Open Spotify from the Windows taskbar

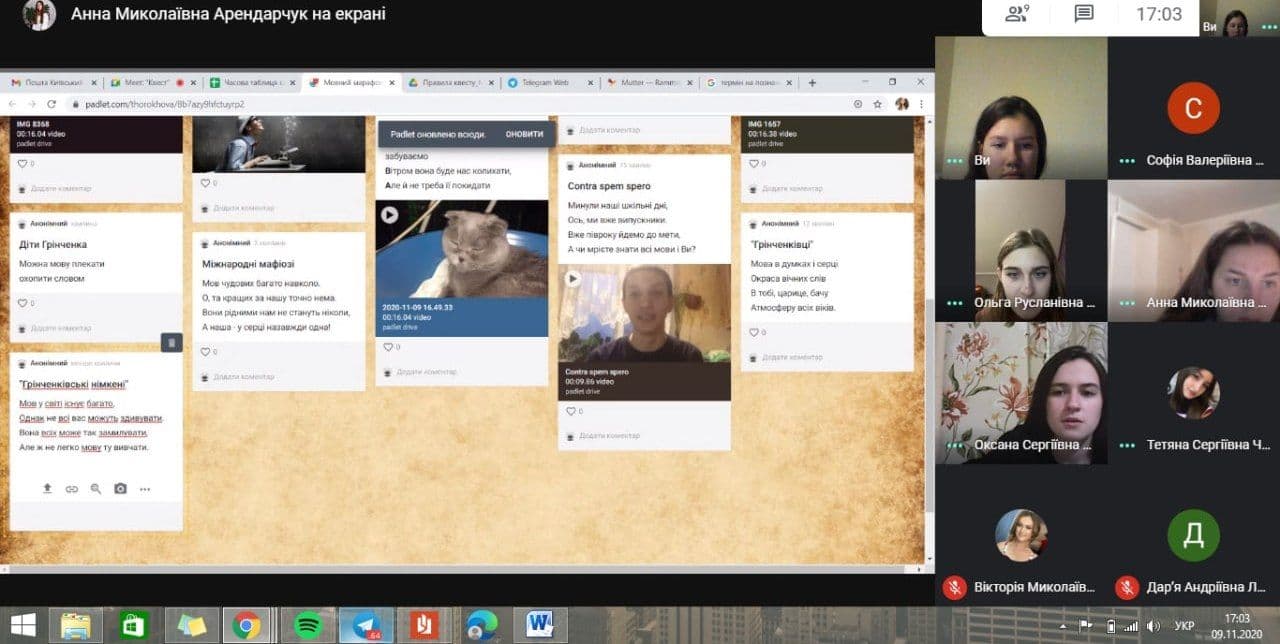pos(308,626)
